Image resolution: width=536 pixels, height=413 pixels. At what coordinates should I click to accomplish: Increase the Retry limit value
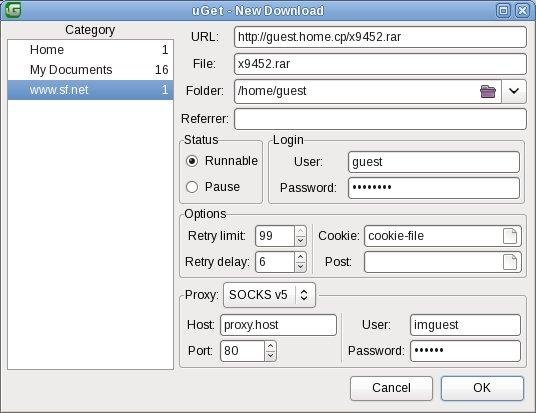[x=300, y=231]
